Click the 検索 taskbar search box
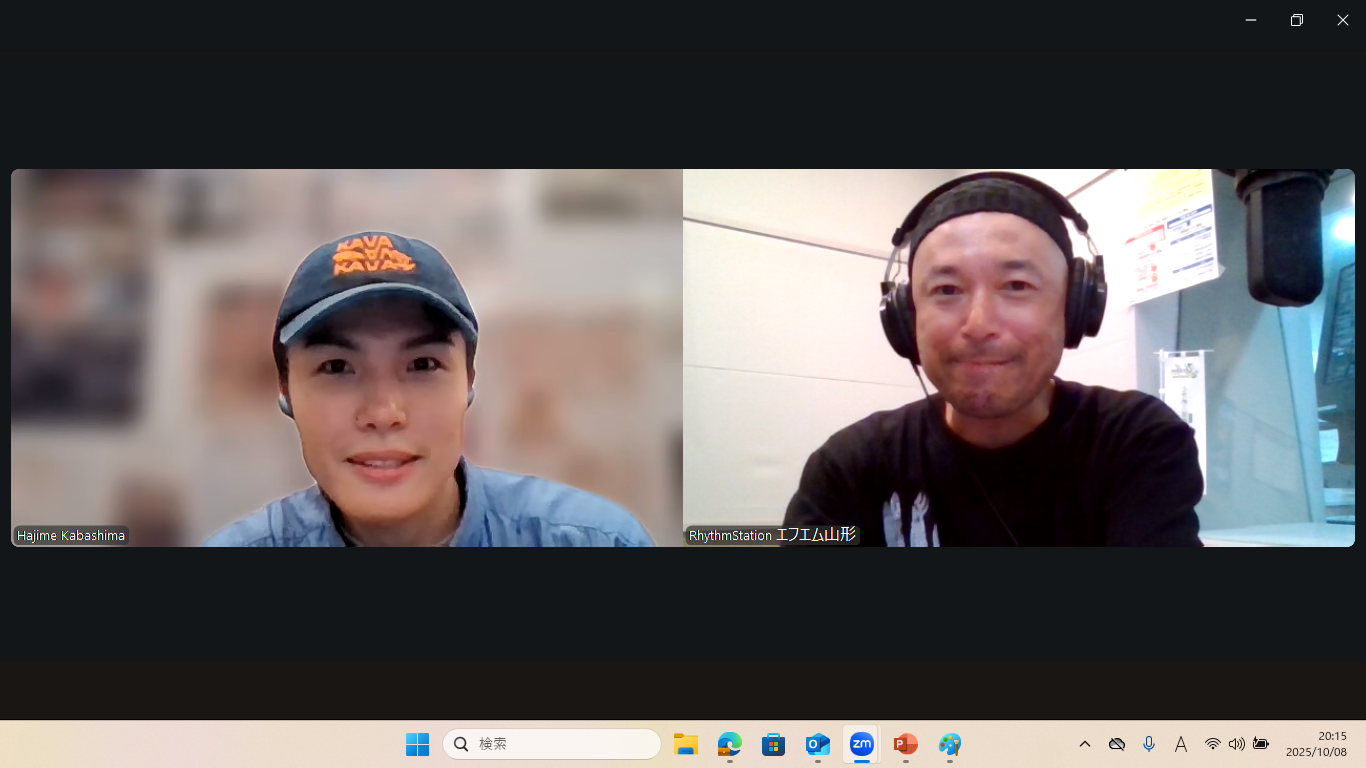Screen dimensions: 1366x768 (x=552, y=744)
